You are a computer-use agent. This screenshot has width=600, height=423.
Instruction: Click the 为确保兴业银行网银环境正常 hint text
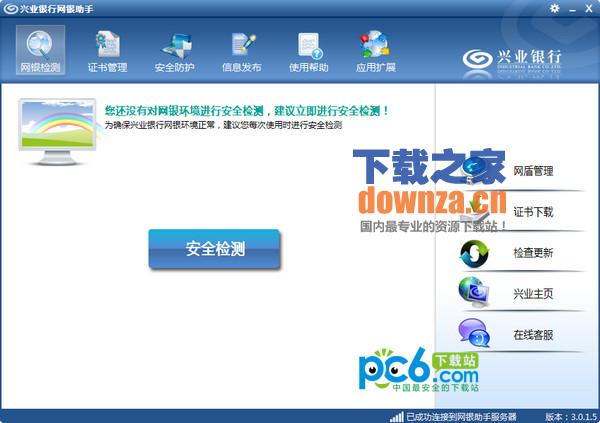pyautogui.click(x=223, y=125)
